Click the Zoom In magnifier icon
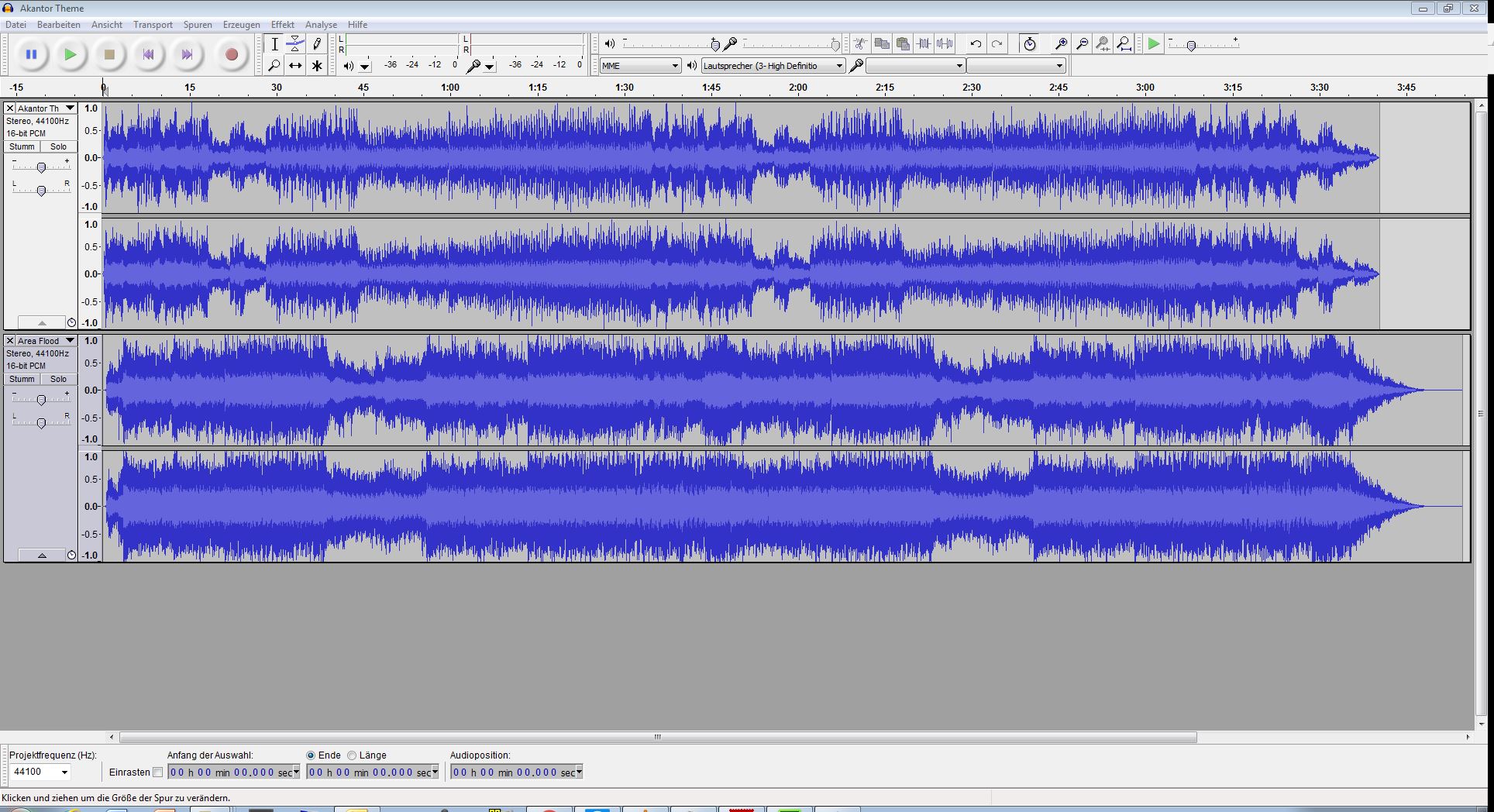 1061,44
